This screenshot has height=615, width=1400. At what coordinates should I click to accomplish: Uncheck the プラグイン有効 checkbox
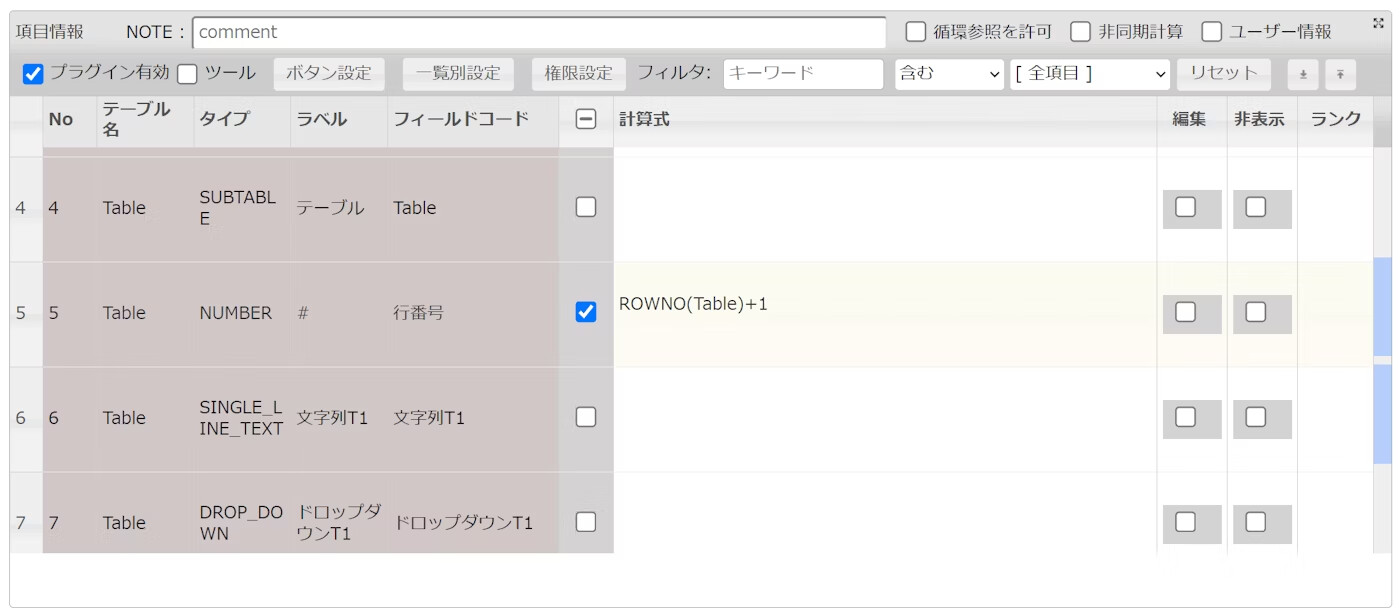(33, 74)
